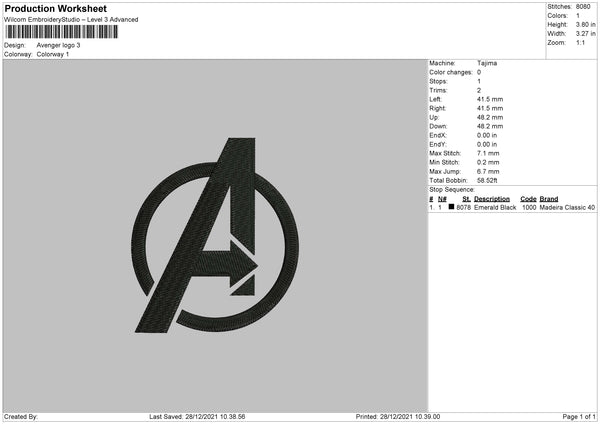Click the Trims value '2'
The image size is (600, 424).
[479, 90]
